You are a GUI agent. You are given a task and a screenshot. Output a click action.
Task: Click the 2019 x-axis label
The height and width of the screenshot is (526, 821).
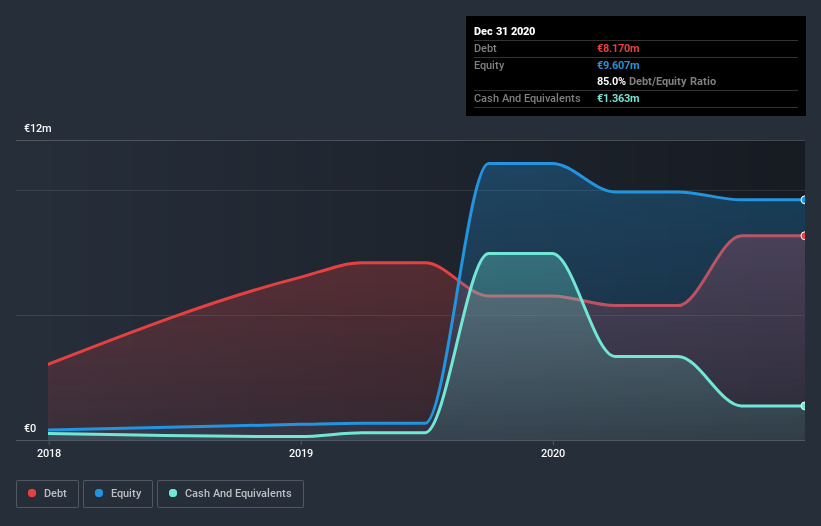pos(301,453)
